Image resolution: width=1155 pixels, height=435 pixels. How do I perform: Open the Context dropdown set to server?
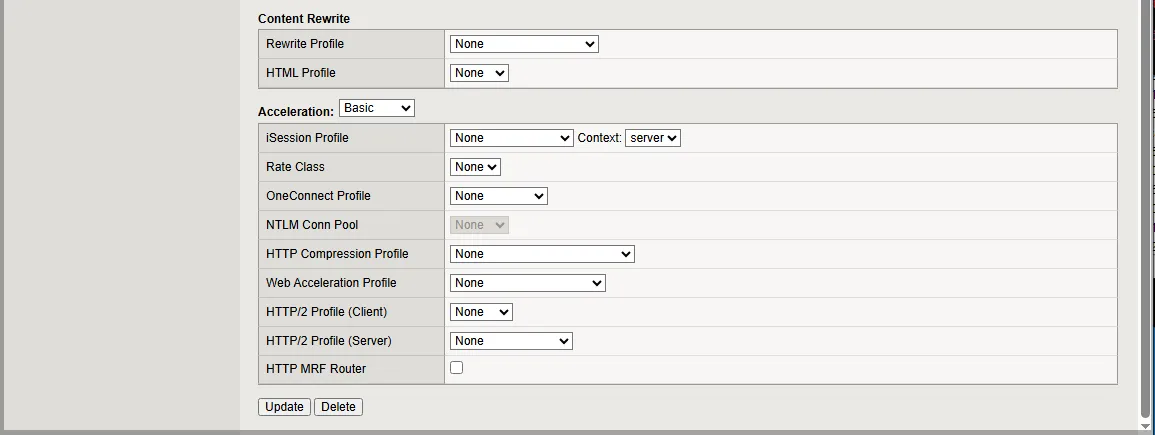point(652,138)
